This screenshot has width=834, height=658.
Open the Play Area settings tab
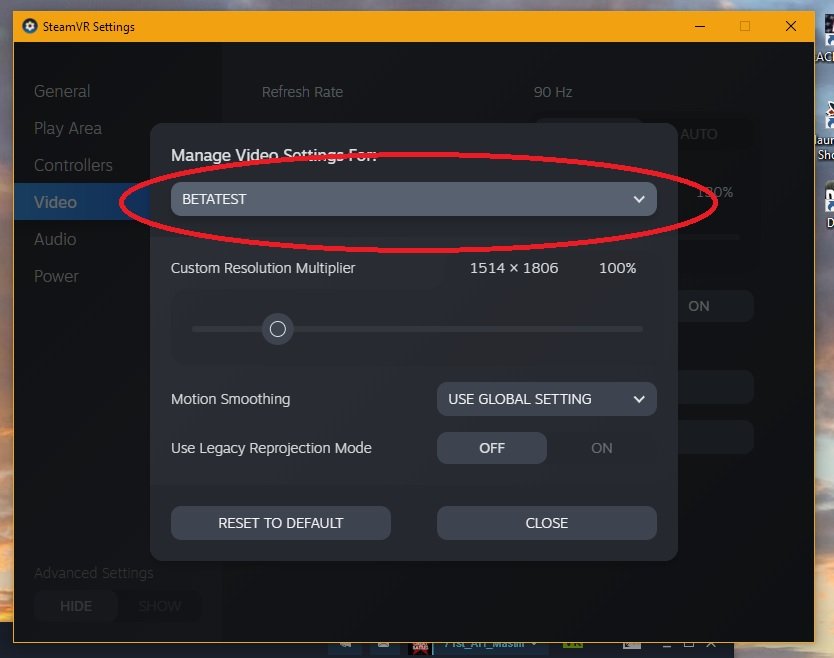tap(68, 128)
